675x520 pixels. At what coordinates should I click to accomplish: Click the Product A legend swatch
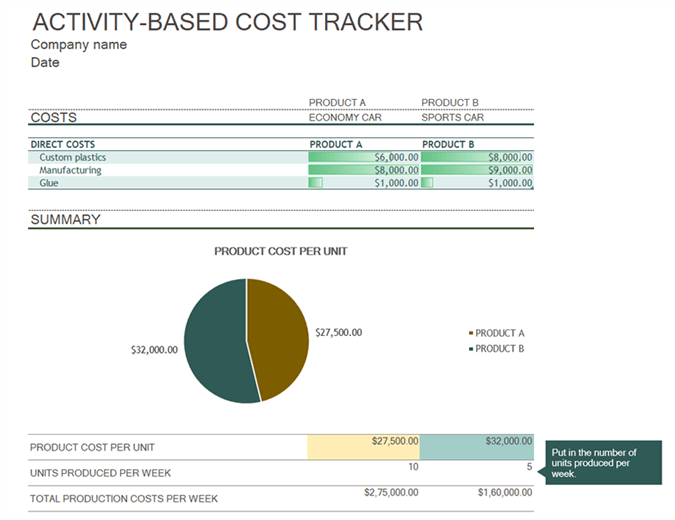[471, 333]
